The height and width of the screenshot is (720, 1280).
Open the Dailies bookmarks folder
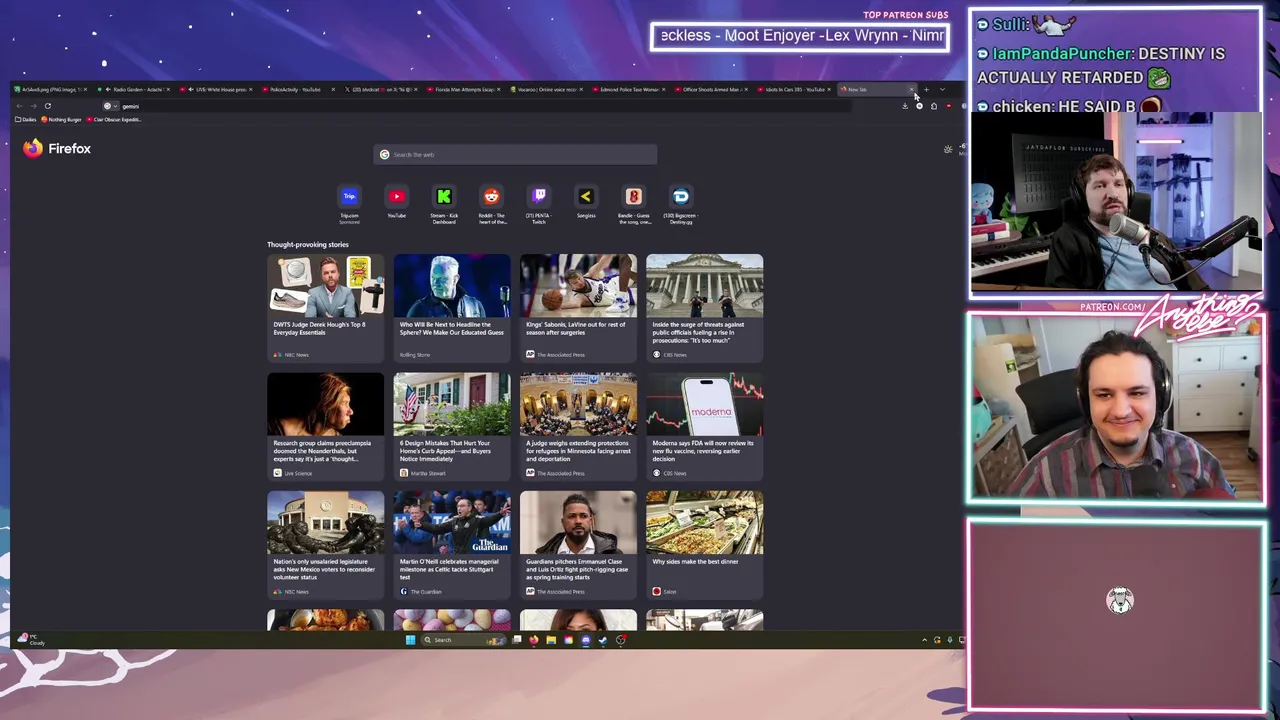(26, 119)
